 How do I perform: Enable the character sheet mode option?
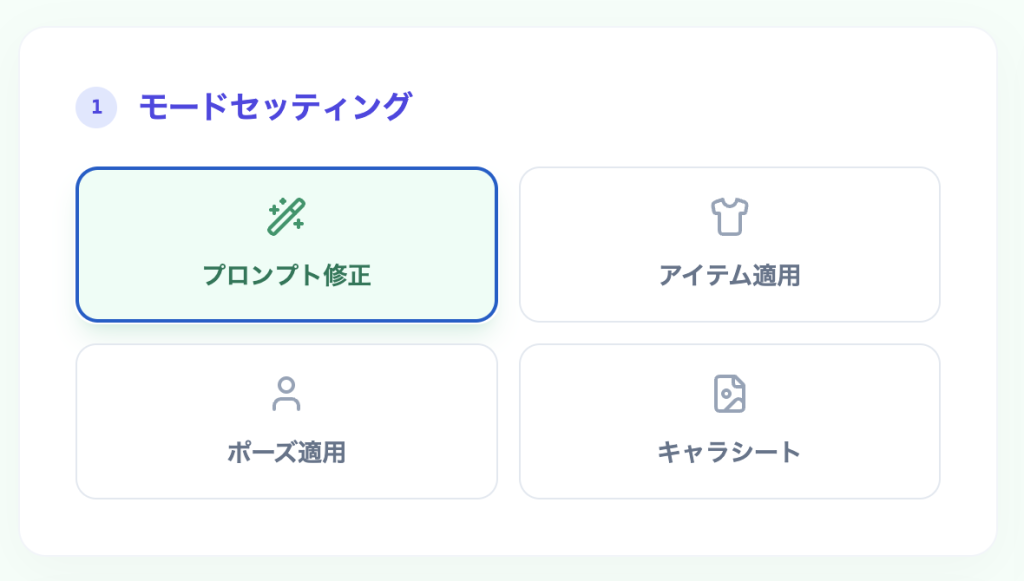coord(729,421)
